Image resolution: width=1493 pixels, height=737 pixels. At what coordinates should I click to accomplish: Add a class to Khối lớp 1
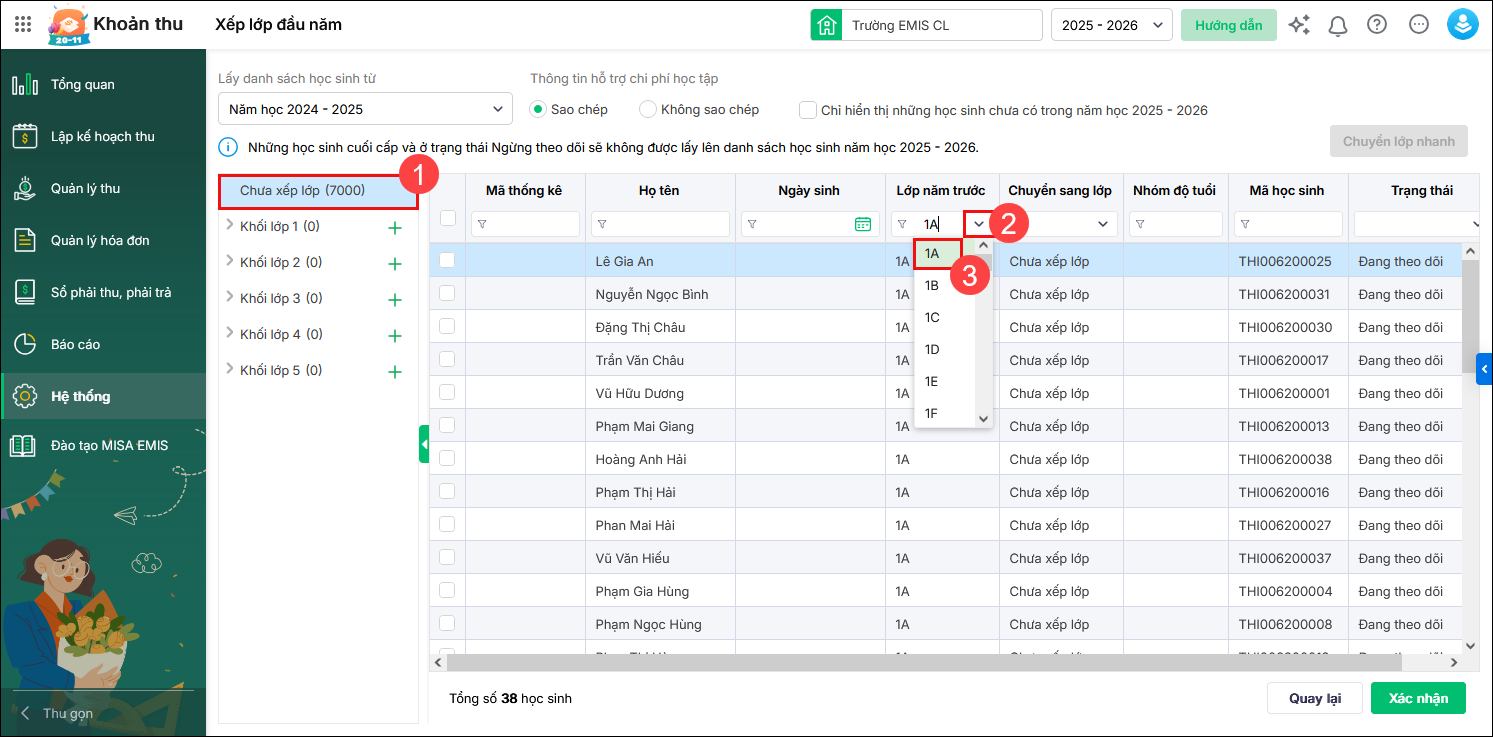click(395, 228)
